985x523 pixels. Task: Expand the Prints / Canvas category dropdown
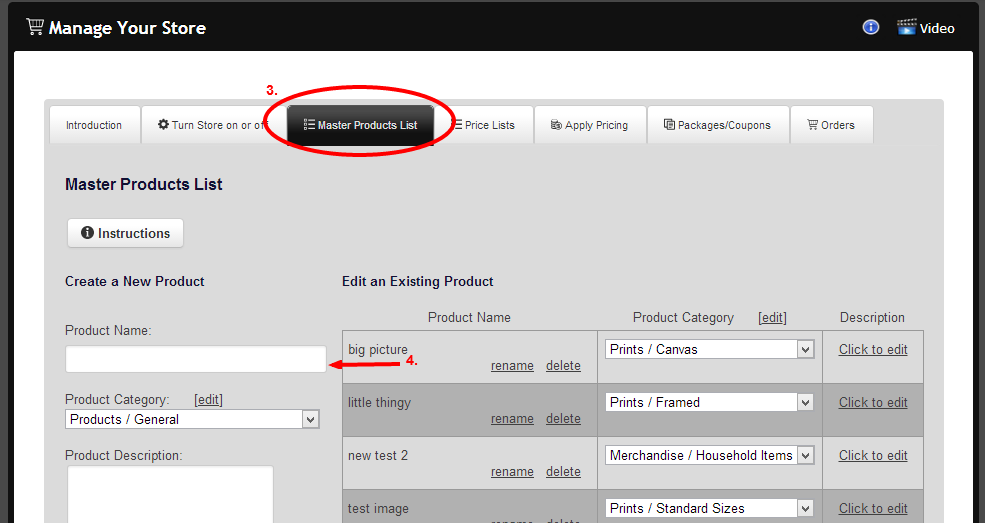tap(709, 349)
